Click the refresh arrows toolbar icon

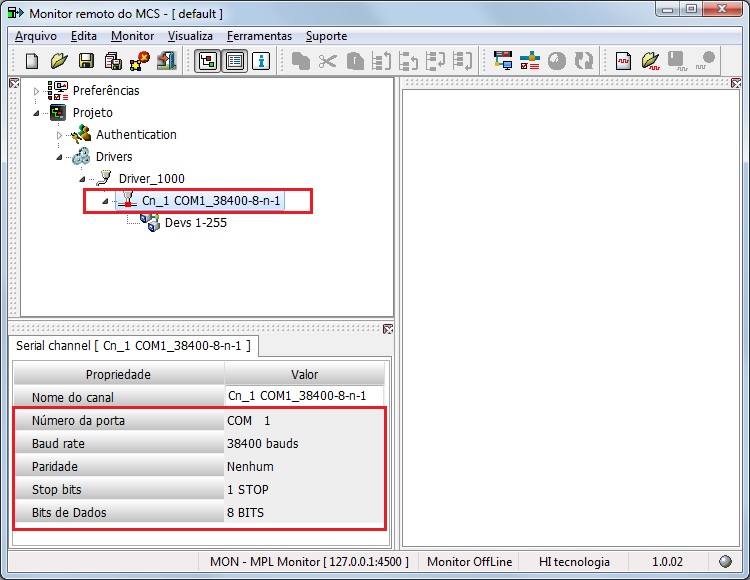[x=584, y=61]
